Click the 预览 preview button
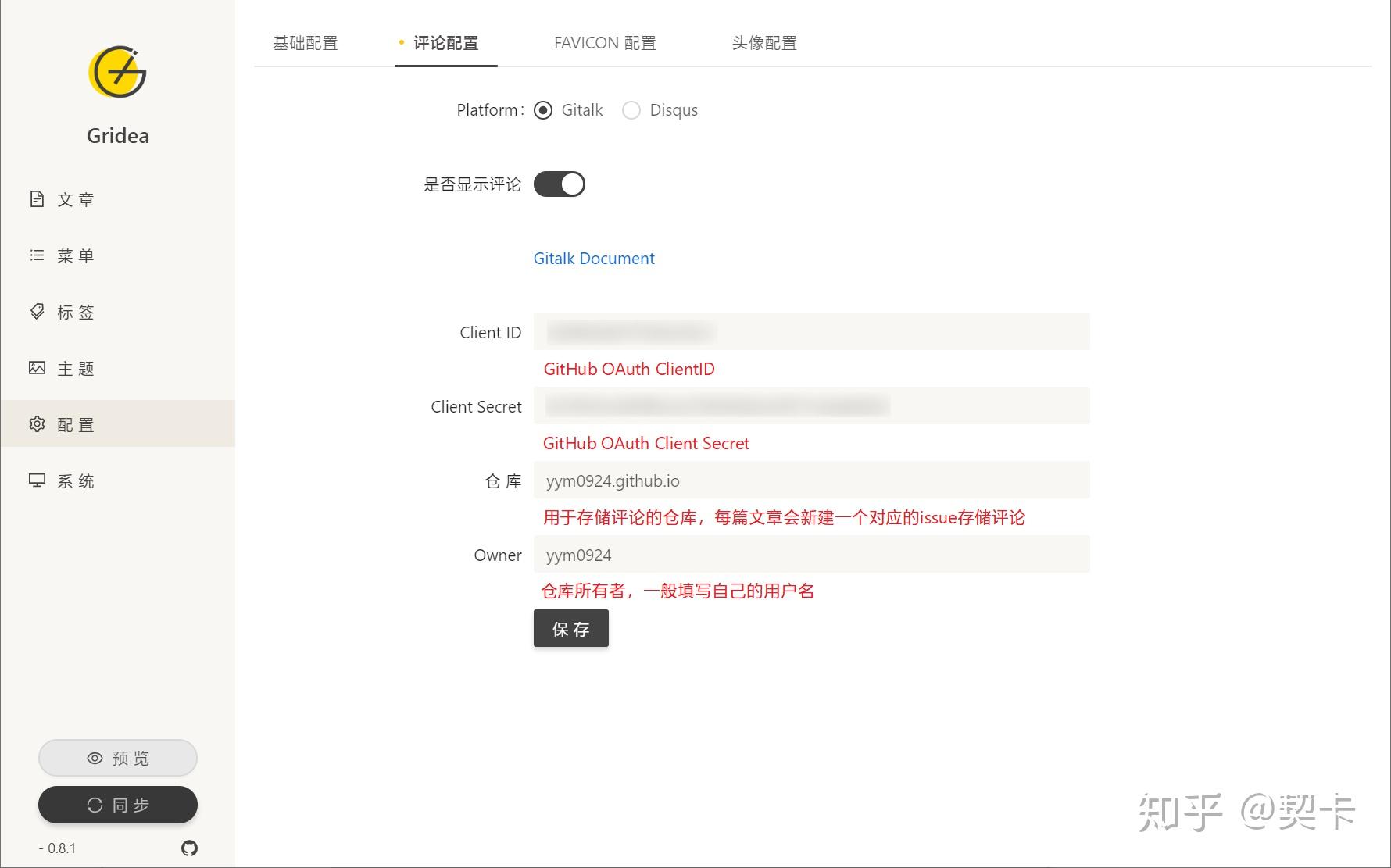1391x868 pixels. [118, 758]
